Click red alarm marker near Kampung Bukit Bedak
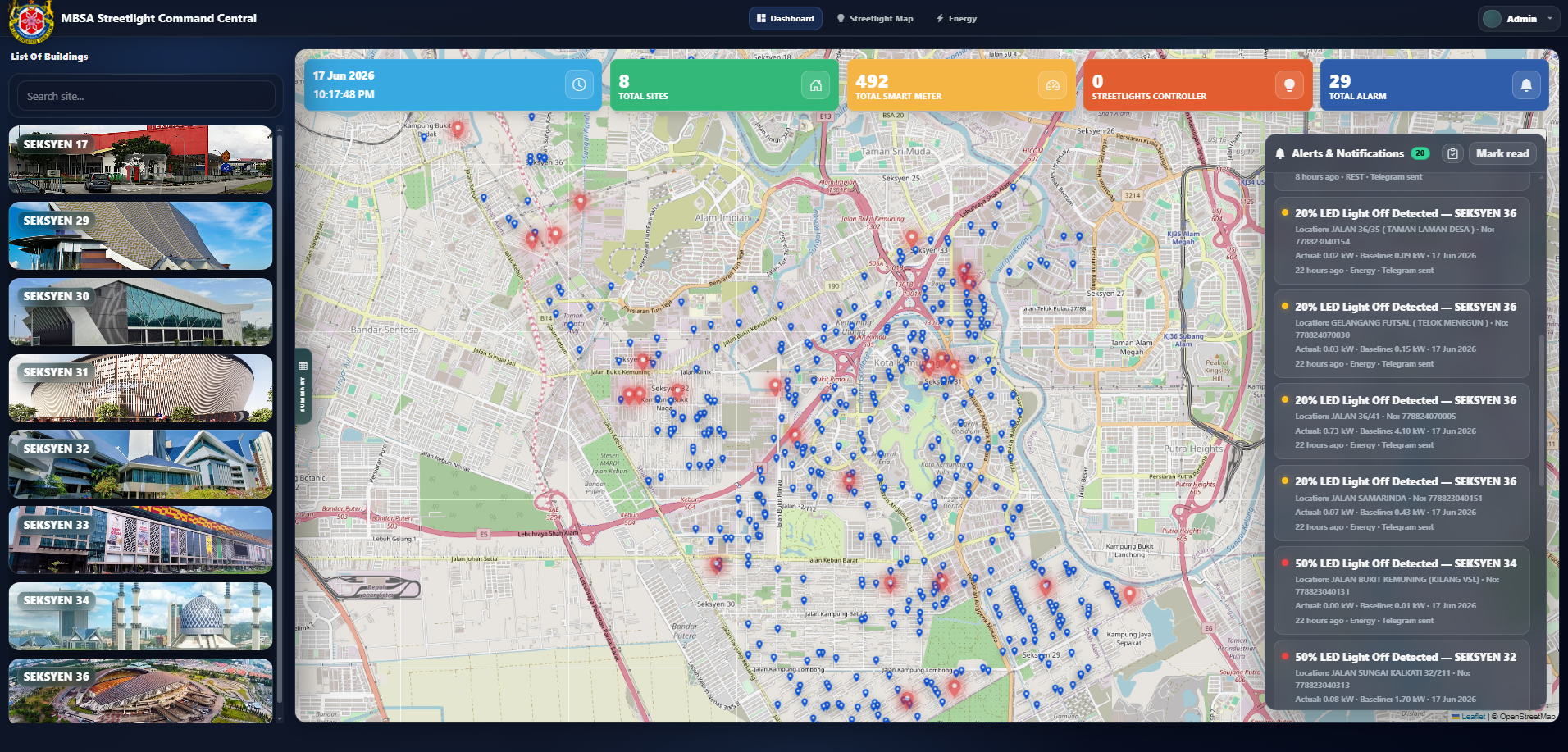This screenshot has width=1568, height=752. [458, 128]
